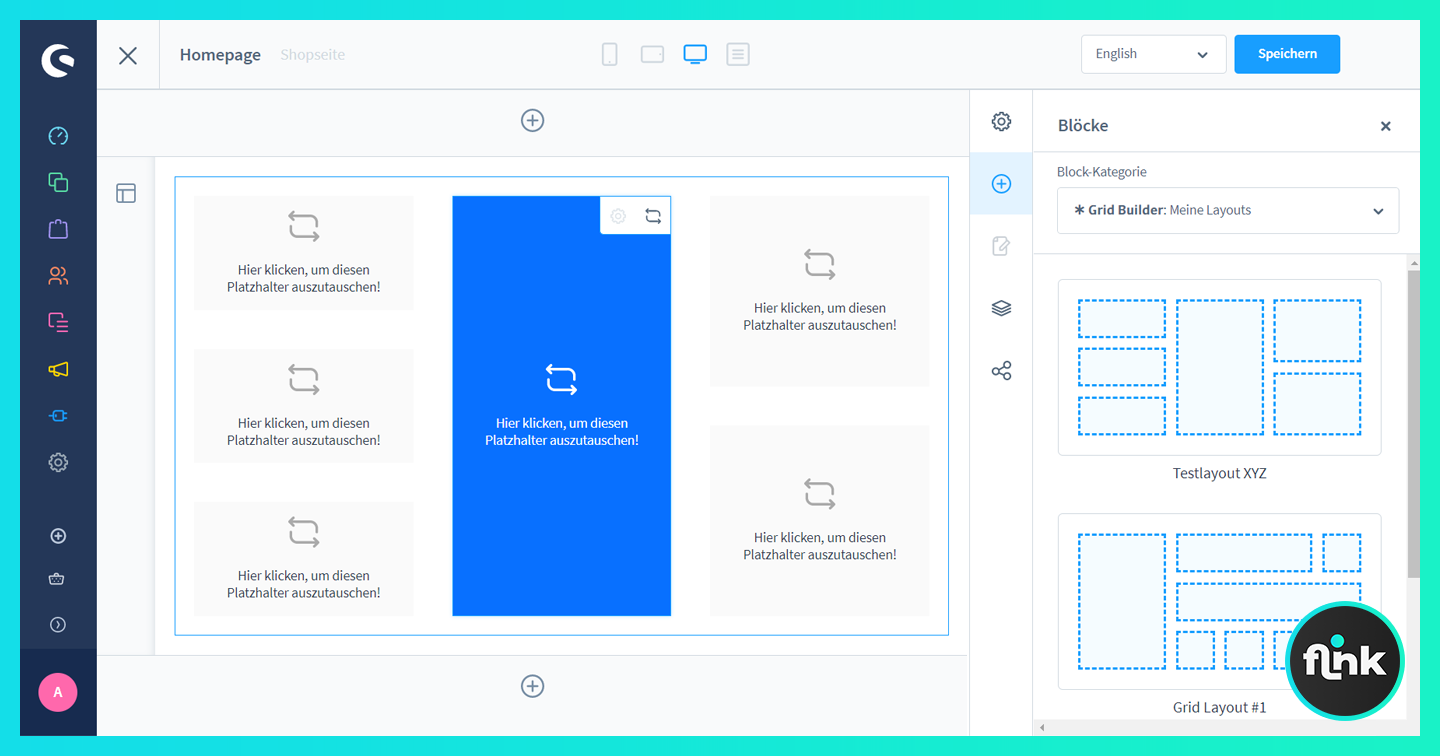Screen dimensions: 1440x756
Task: Close the Blöcke panel
Action: [x=1385, y=126]
